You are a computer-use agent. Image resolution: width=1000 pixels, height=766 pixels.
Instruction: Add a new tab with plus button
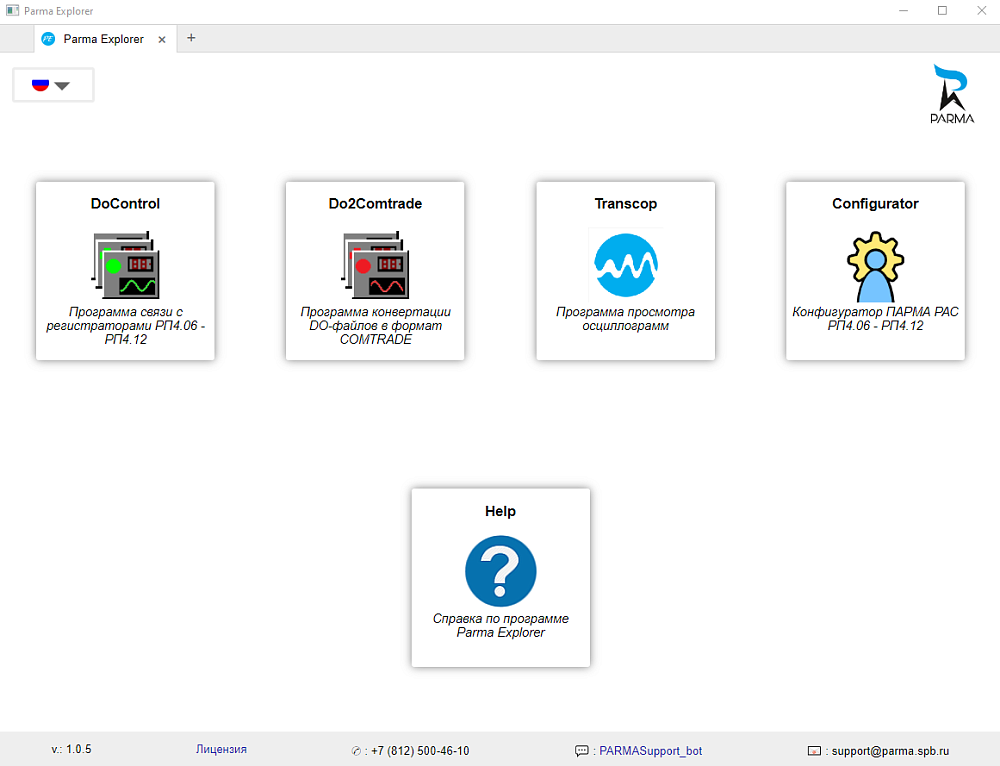tap(191, 38)
